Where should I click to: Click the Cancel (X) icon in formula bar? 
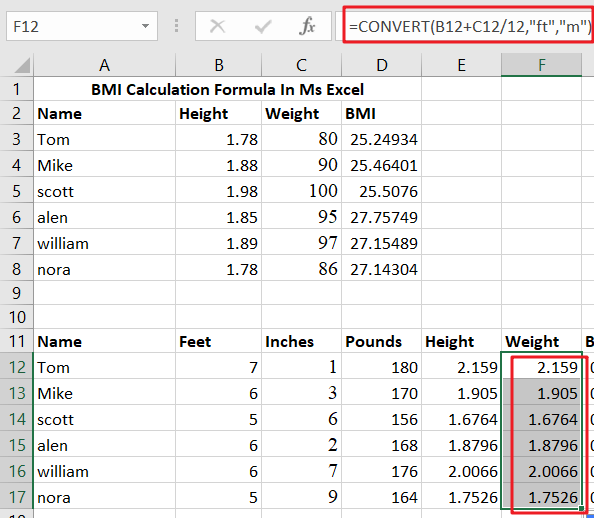coord(217,27)
